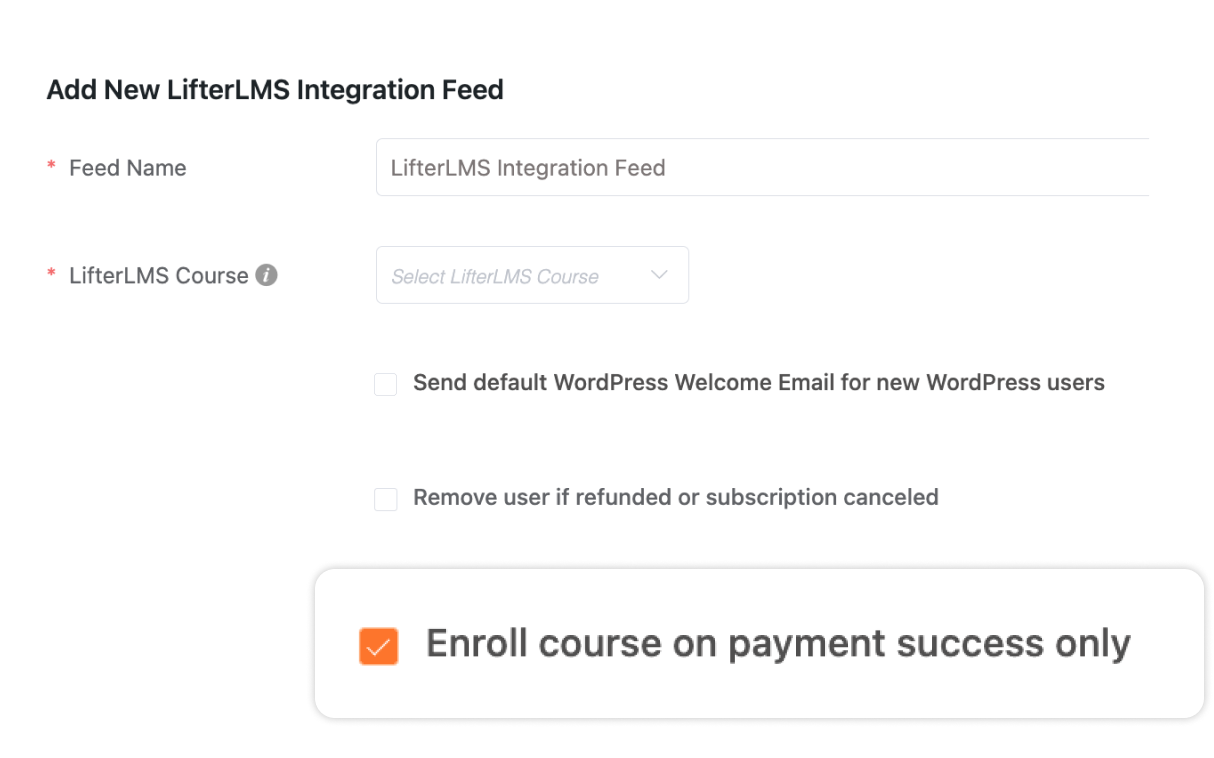Open the Select LifterLMS Course dropdown

pos(532,275)
